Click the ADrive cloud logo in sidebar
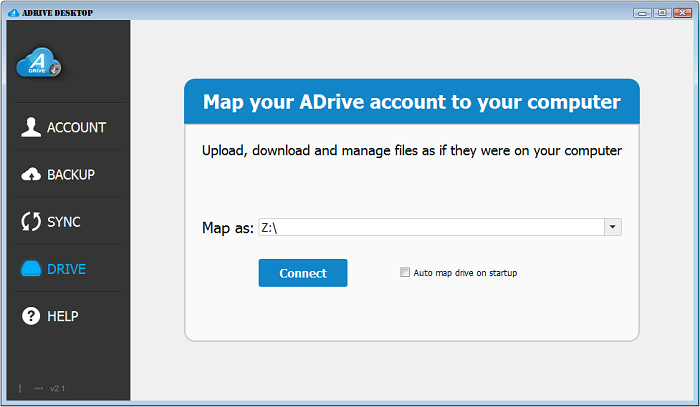This screenshot has width=700, height=407. [39, 63]
